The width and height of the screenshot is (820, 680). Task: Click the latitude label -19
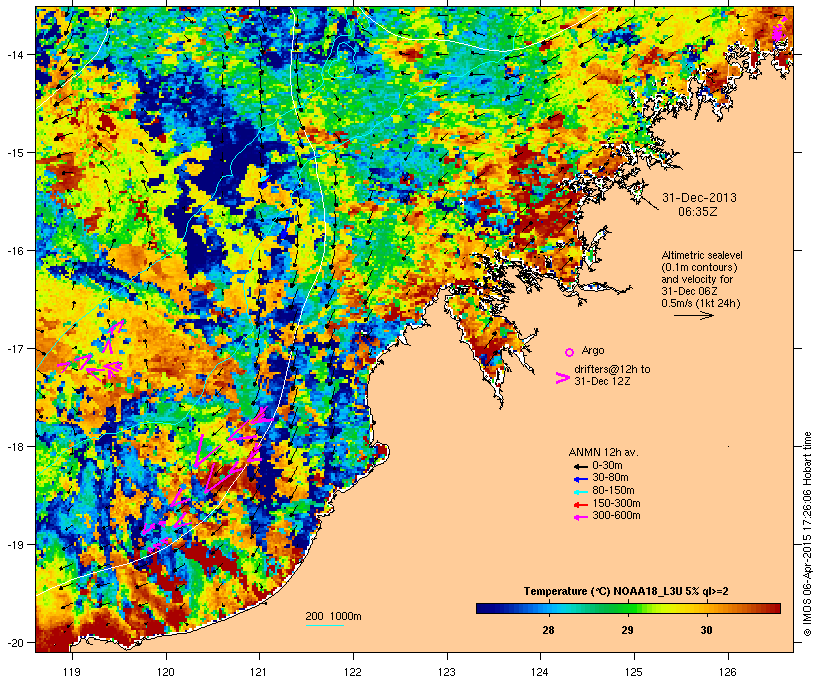(x=14, y=545)
